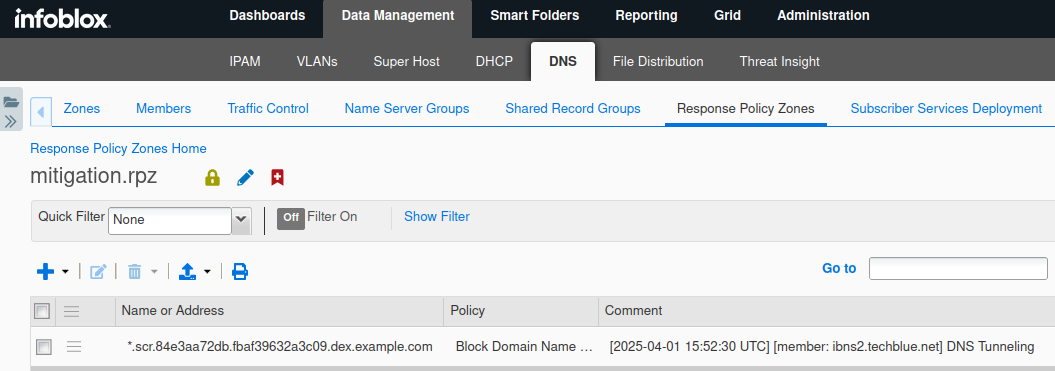Expand the arrow next to the export icon
Viewport: 1055px width, 371px height.
pos(207,272)
